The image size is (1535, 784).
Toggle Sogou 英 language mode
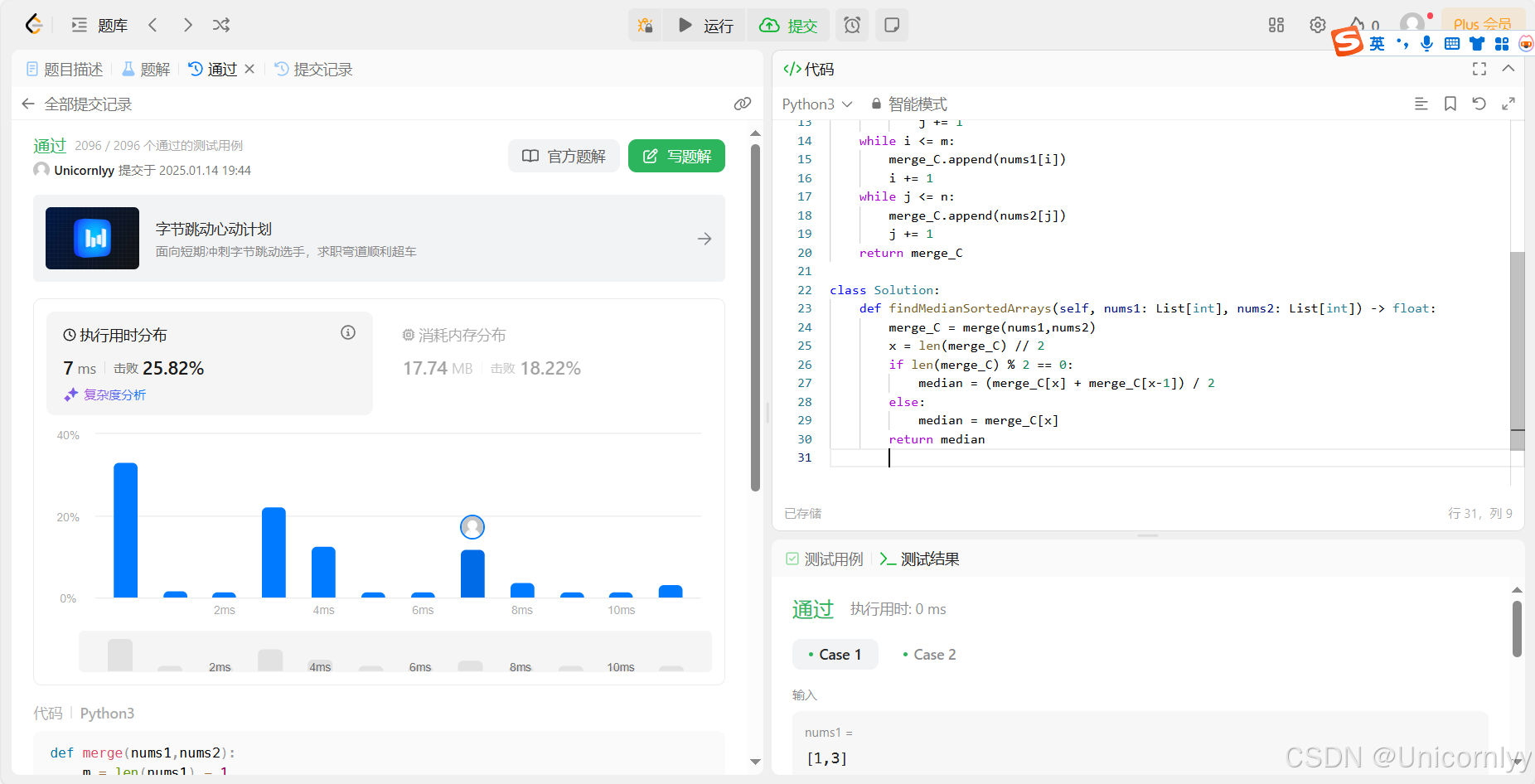pyautogui.click(x=1377, y=44)
